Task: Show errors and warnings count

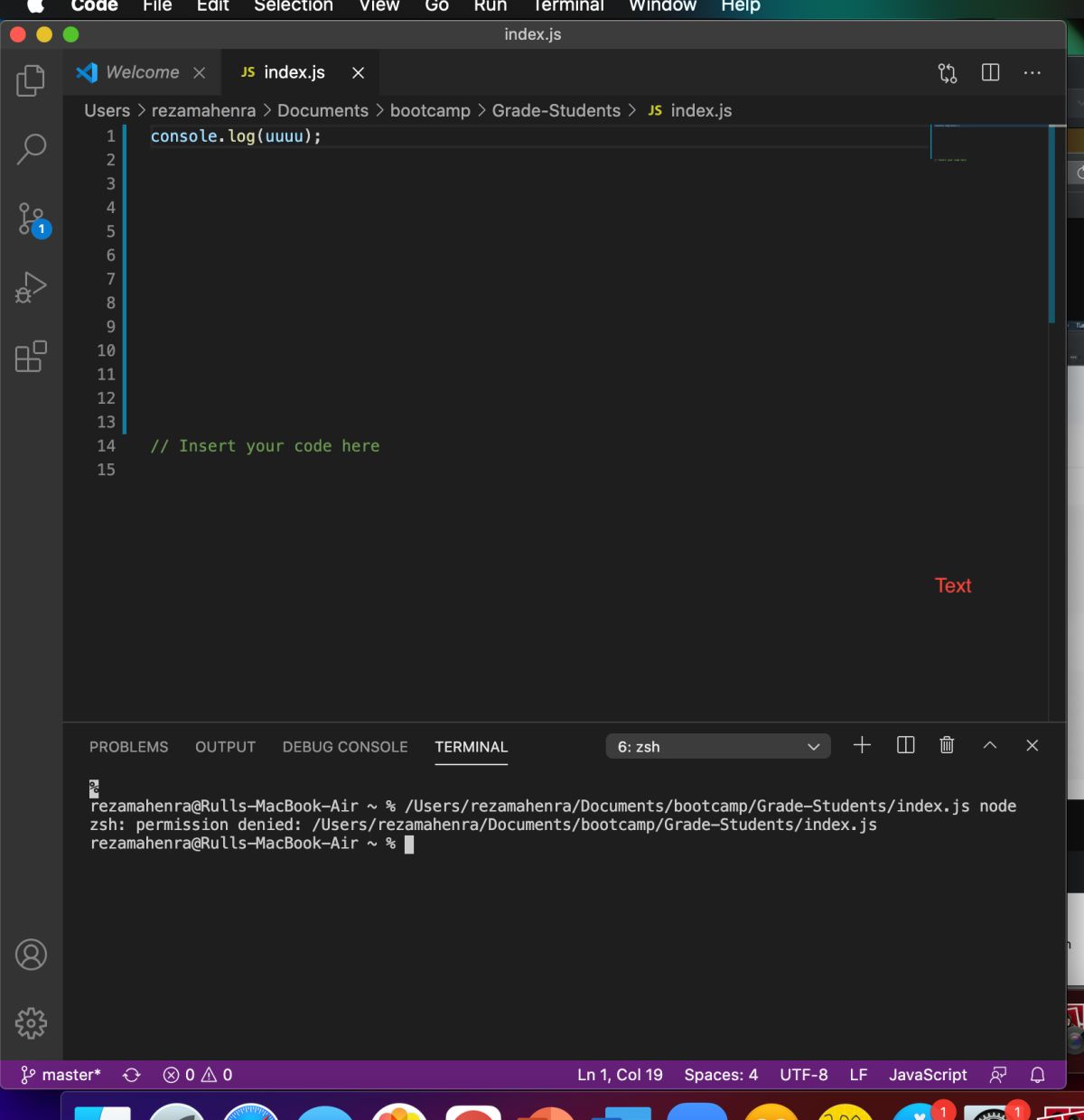Action: (x=198, y=1075)
